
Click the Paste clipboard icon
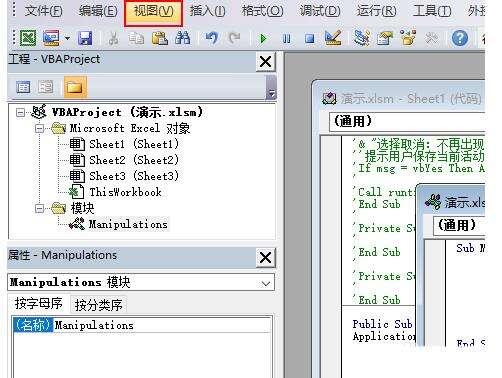coord(160,38)
